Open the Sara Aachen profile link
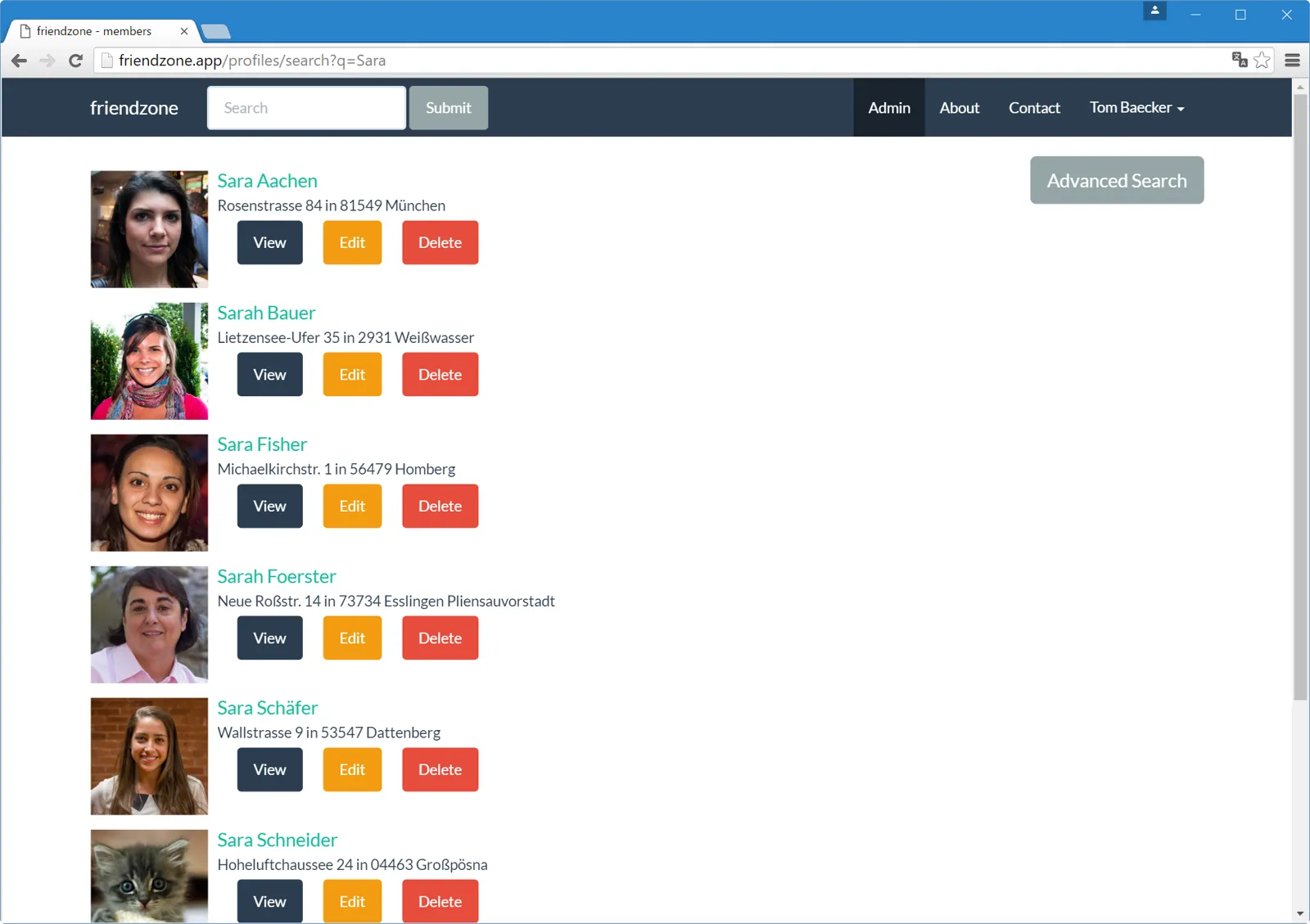1310x924 pixels. [x=267, y=181]
